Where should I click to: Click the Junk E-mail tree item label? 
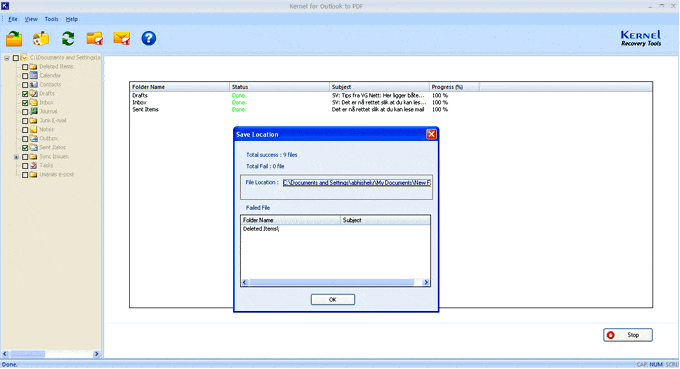(53, 121)
